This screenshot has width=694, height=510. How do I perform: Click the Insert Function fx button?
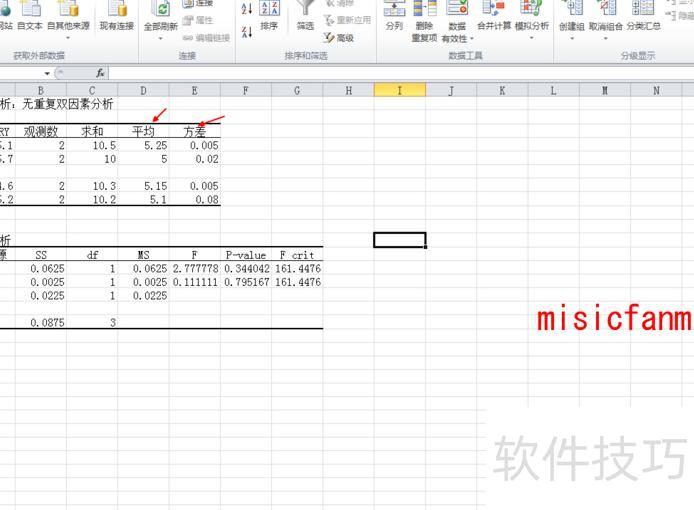tap(100, 73)
